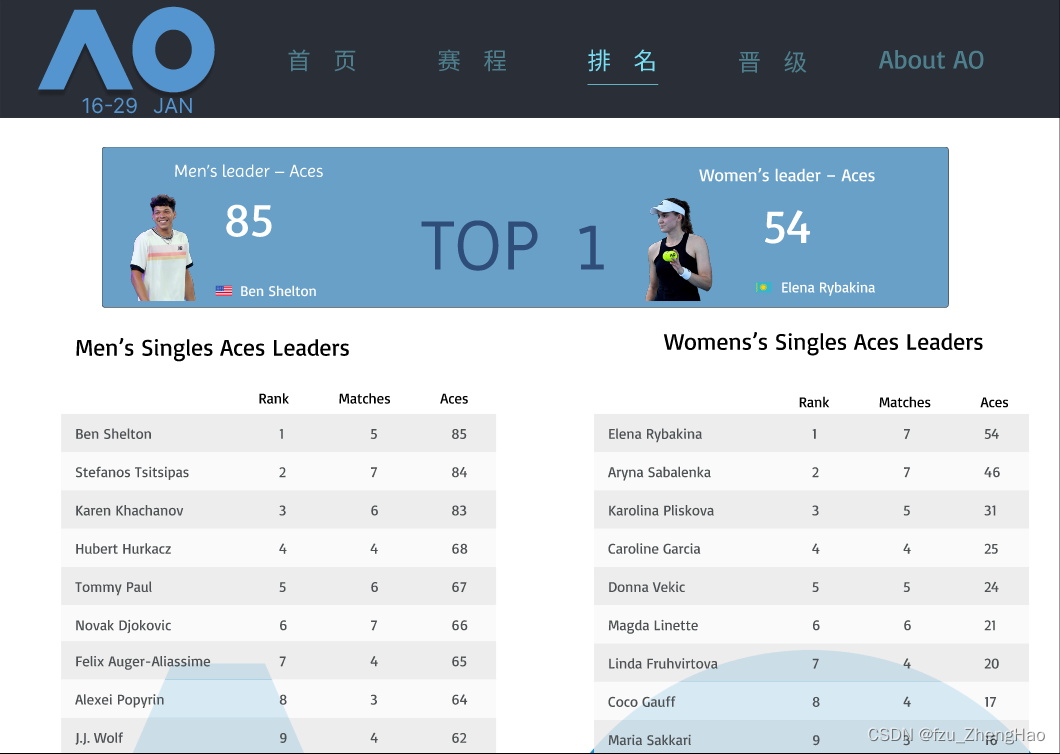Select the Aryna Sabalenka row
This screenshot has height=754, width=1060.
coord(811,472)
